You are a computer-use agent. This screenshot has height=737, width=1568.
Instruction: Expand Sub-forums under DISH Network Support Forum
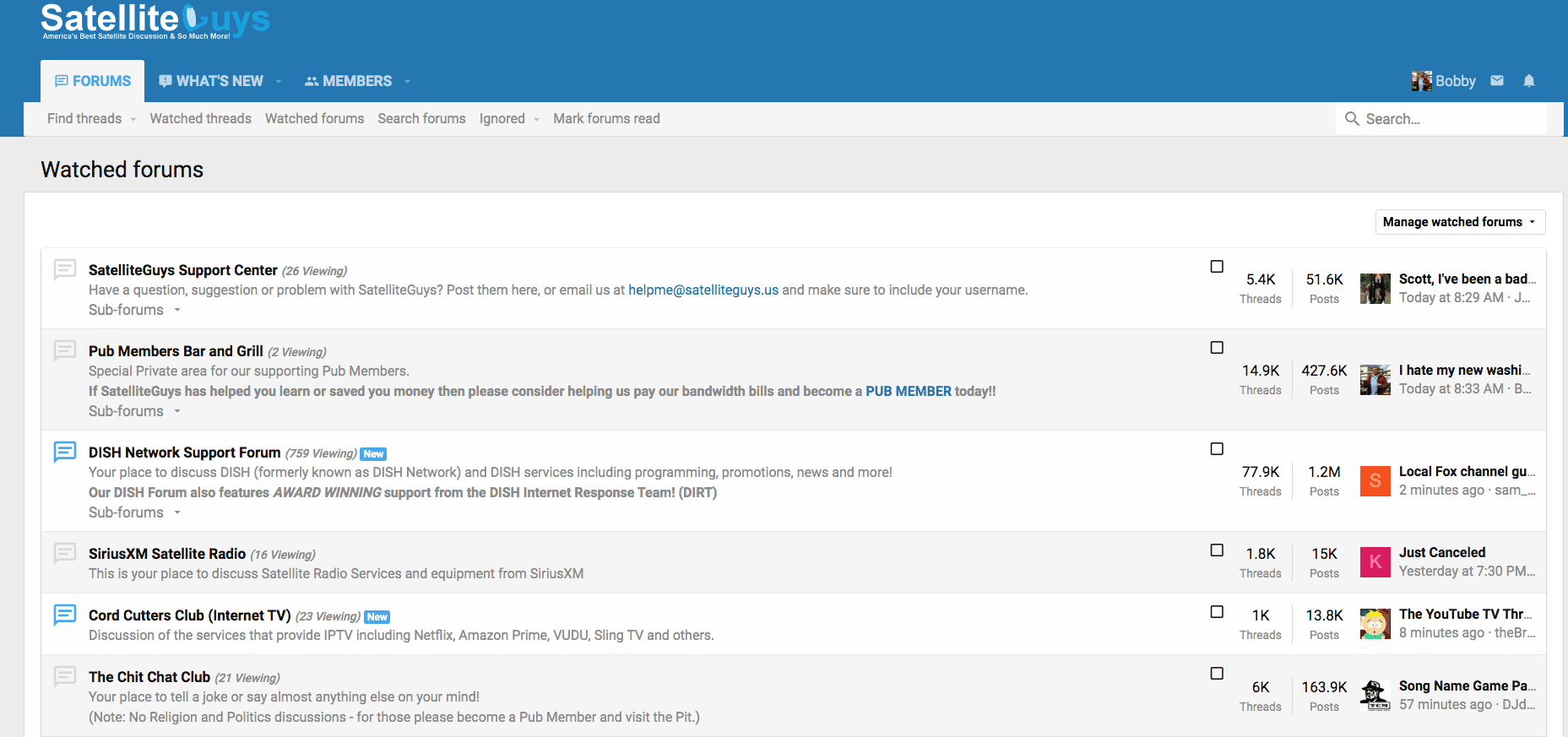coord(134,512)
